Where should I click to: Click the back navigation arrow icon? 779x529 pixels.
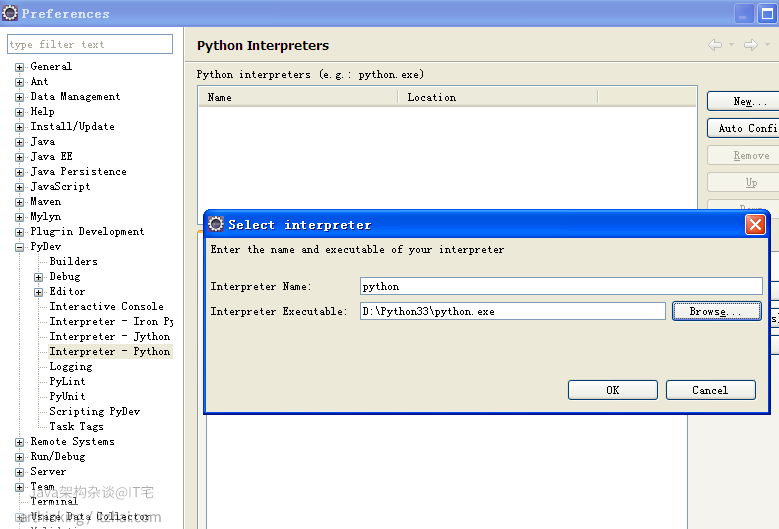pos(714,45)
